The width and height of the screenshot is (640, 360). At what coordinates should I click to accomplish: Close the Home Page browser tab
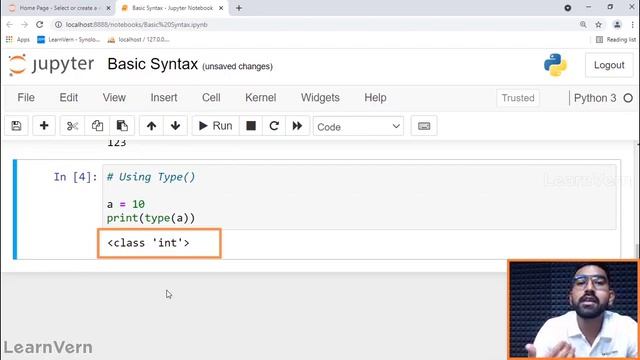pos(109,8)
